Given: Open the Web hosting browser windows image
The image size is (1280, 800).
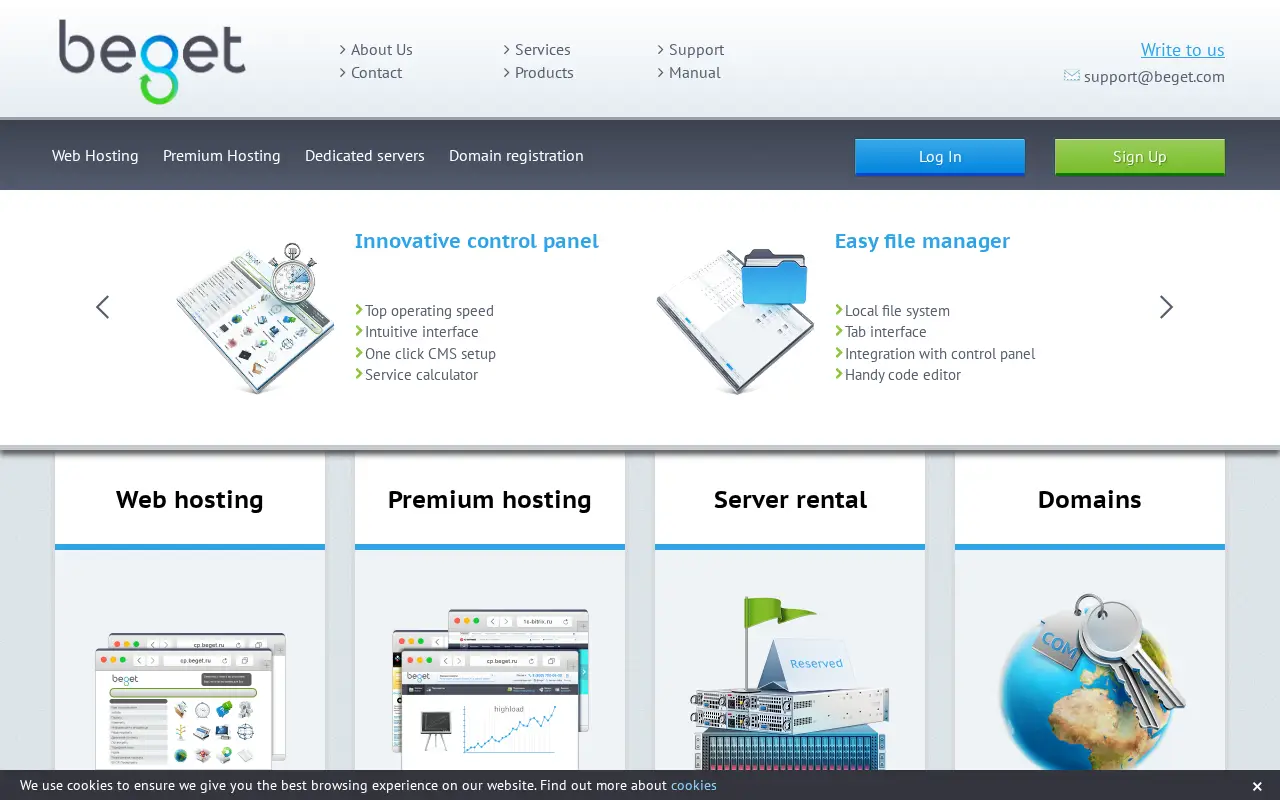Looking at the screenshot, I should 190,700.
